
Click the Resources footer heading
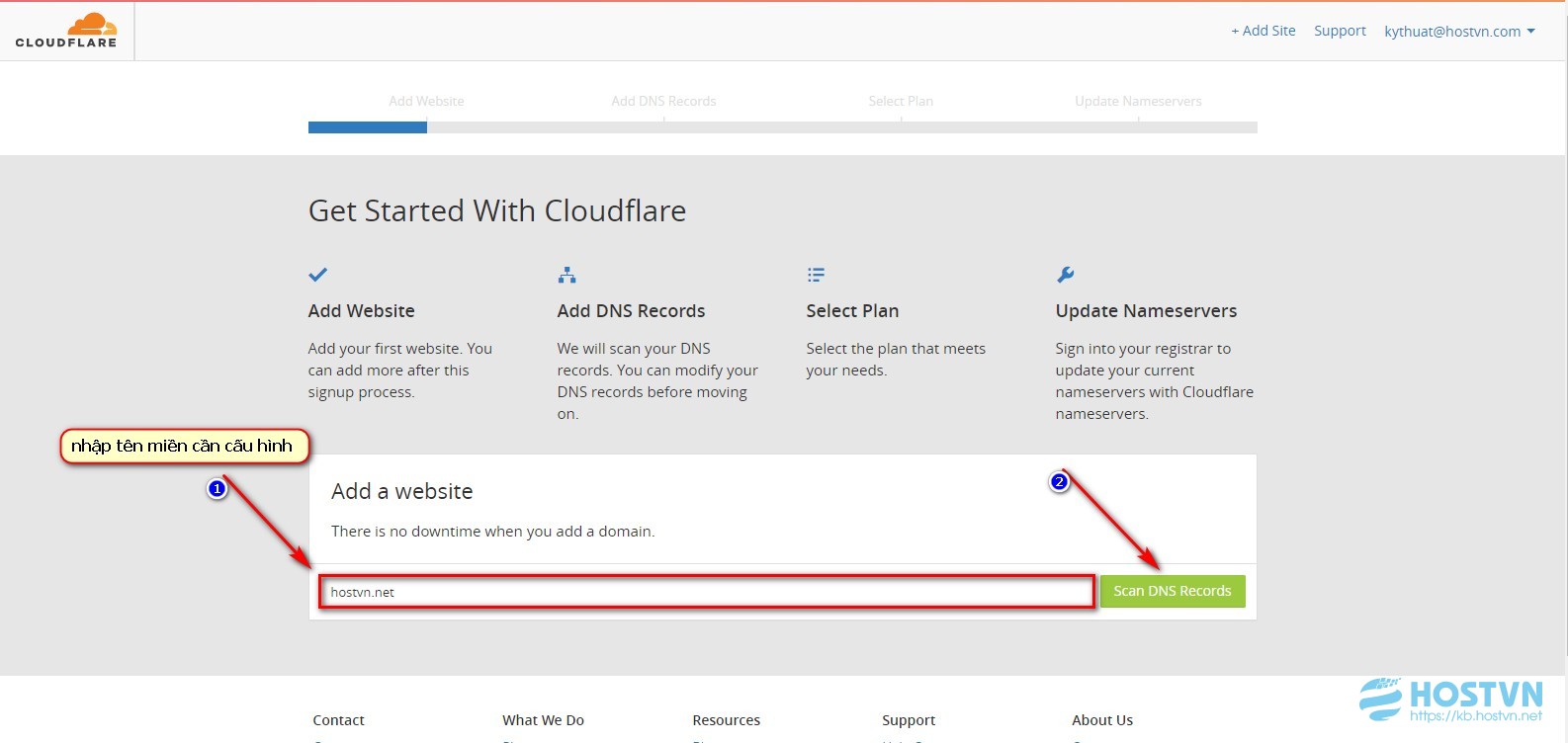point(726,720)
